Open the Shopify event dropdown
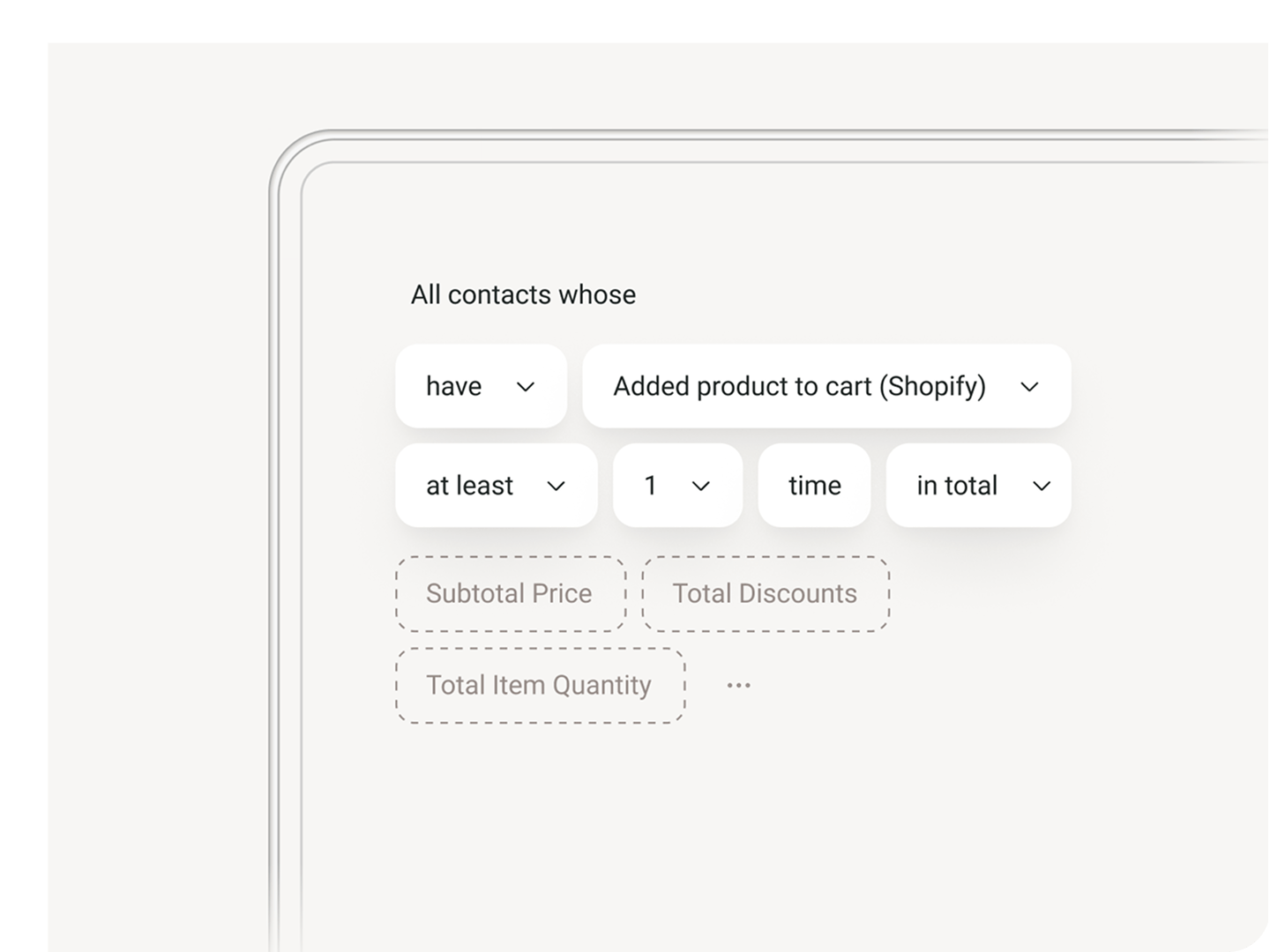 [826, 387]
